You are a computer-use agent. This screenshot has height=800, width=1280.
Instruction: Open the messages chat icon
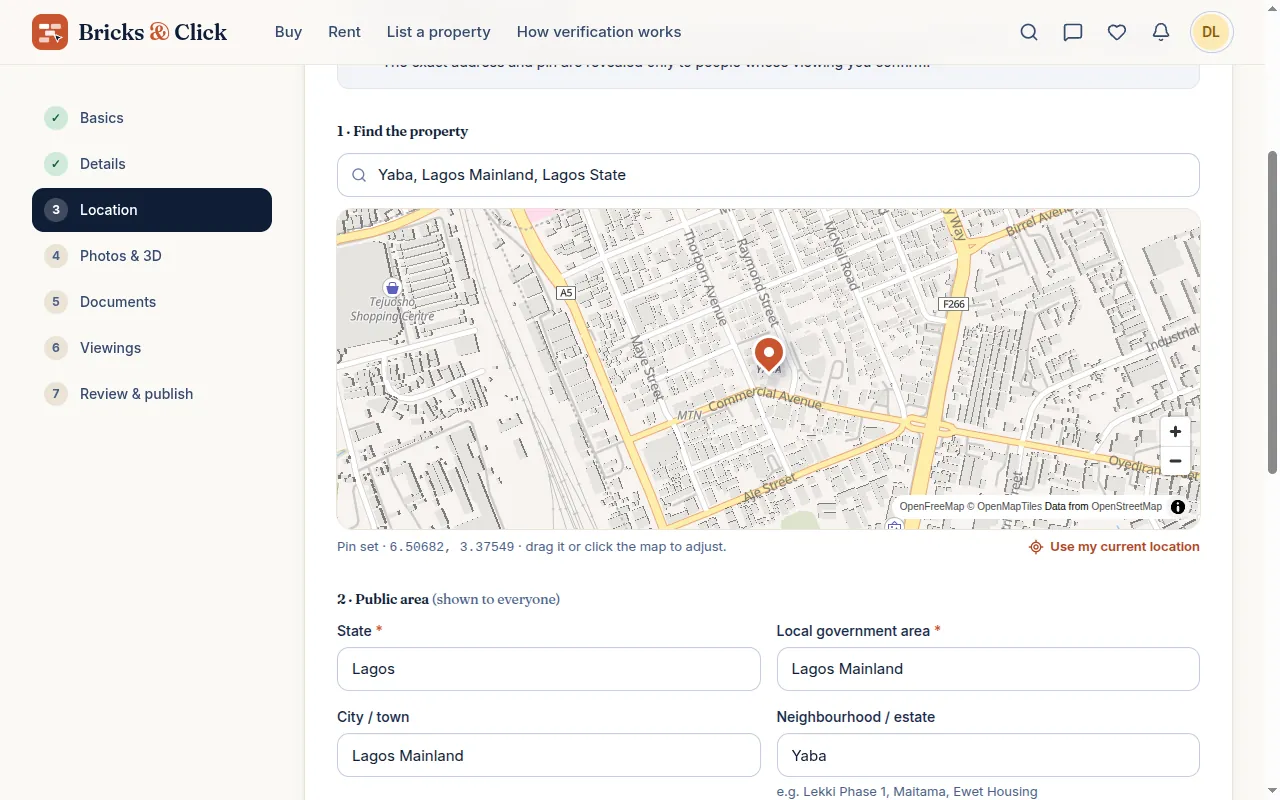1073,32
